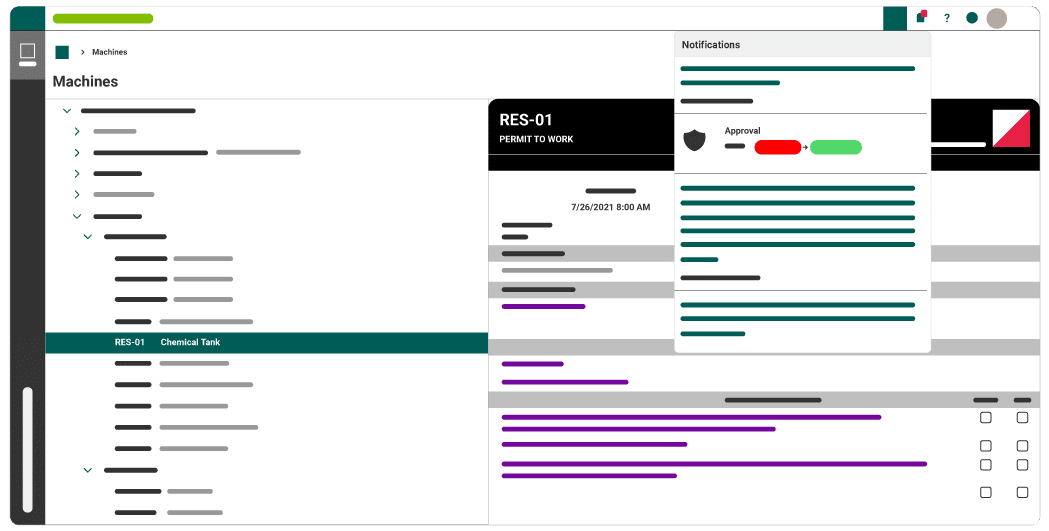Click the Machines breadcrumb item

click(x=110, y=52)
